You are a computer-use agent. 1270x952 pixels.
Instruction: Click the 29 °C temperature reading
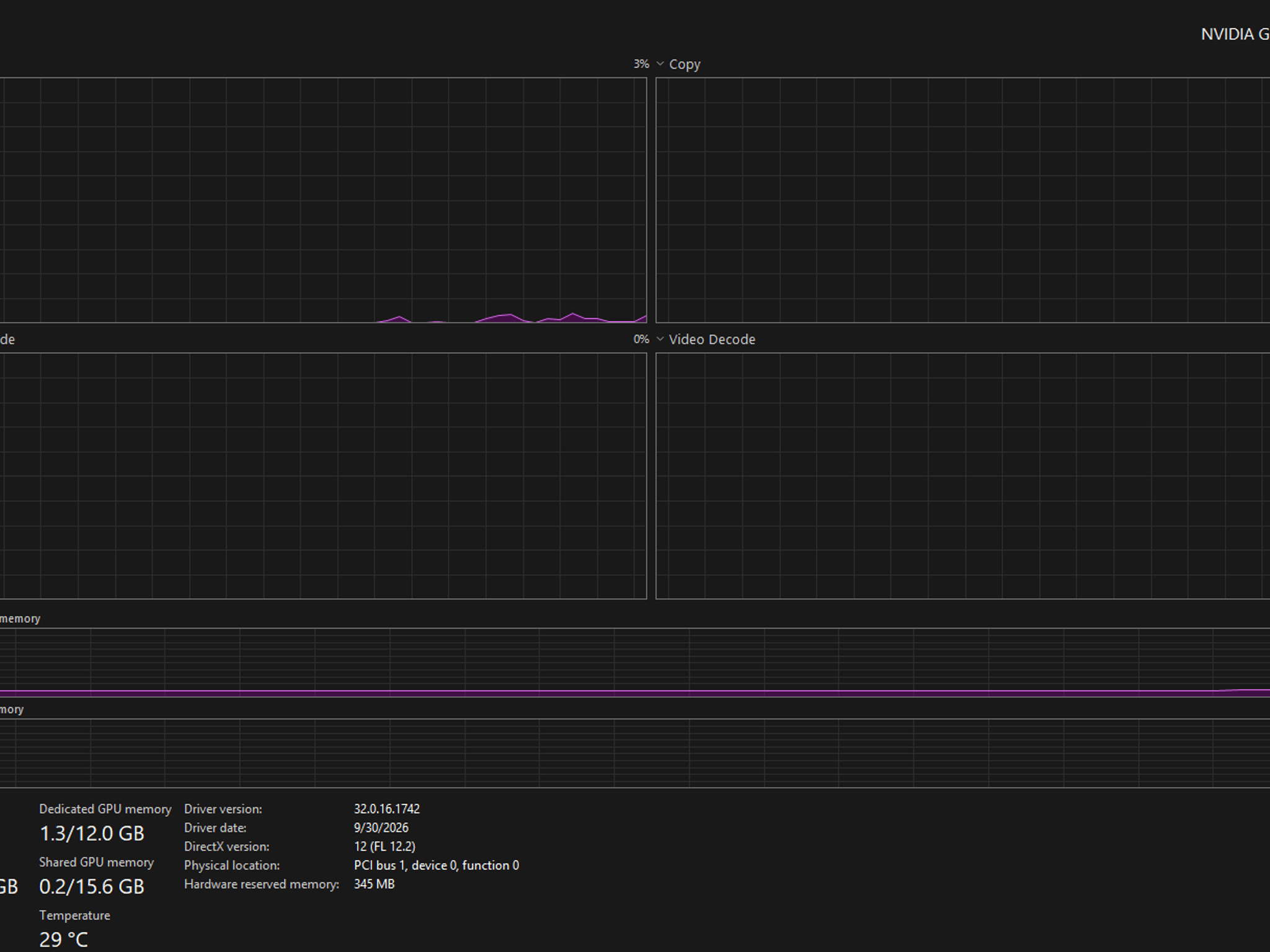coord(63,940)
